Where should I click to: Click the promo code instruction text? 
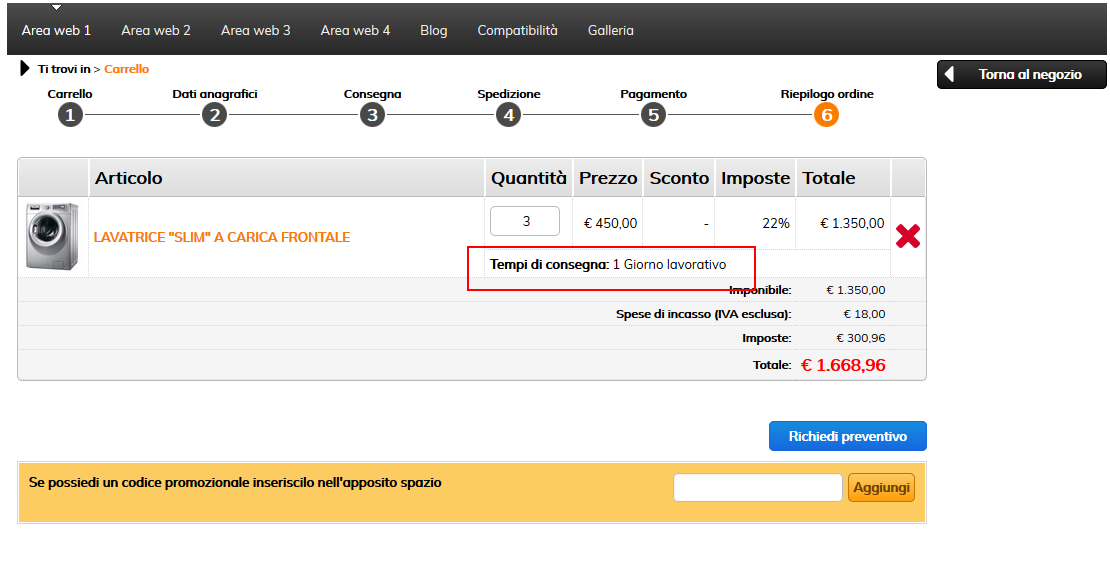(235, 483)
